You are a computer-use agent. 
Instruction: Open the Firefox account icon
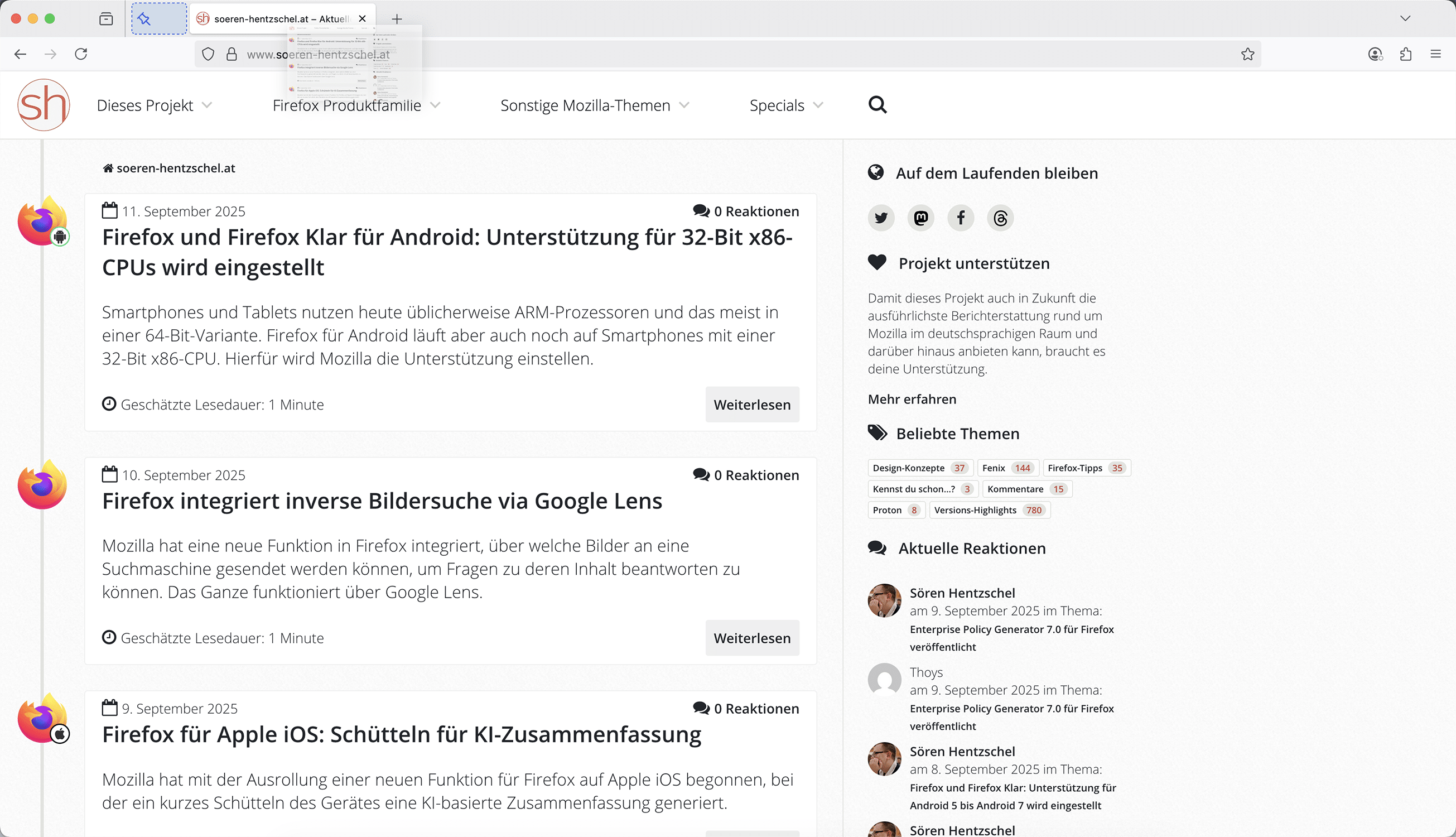1375,54
